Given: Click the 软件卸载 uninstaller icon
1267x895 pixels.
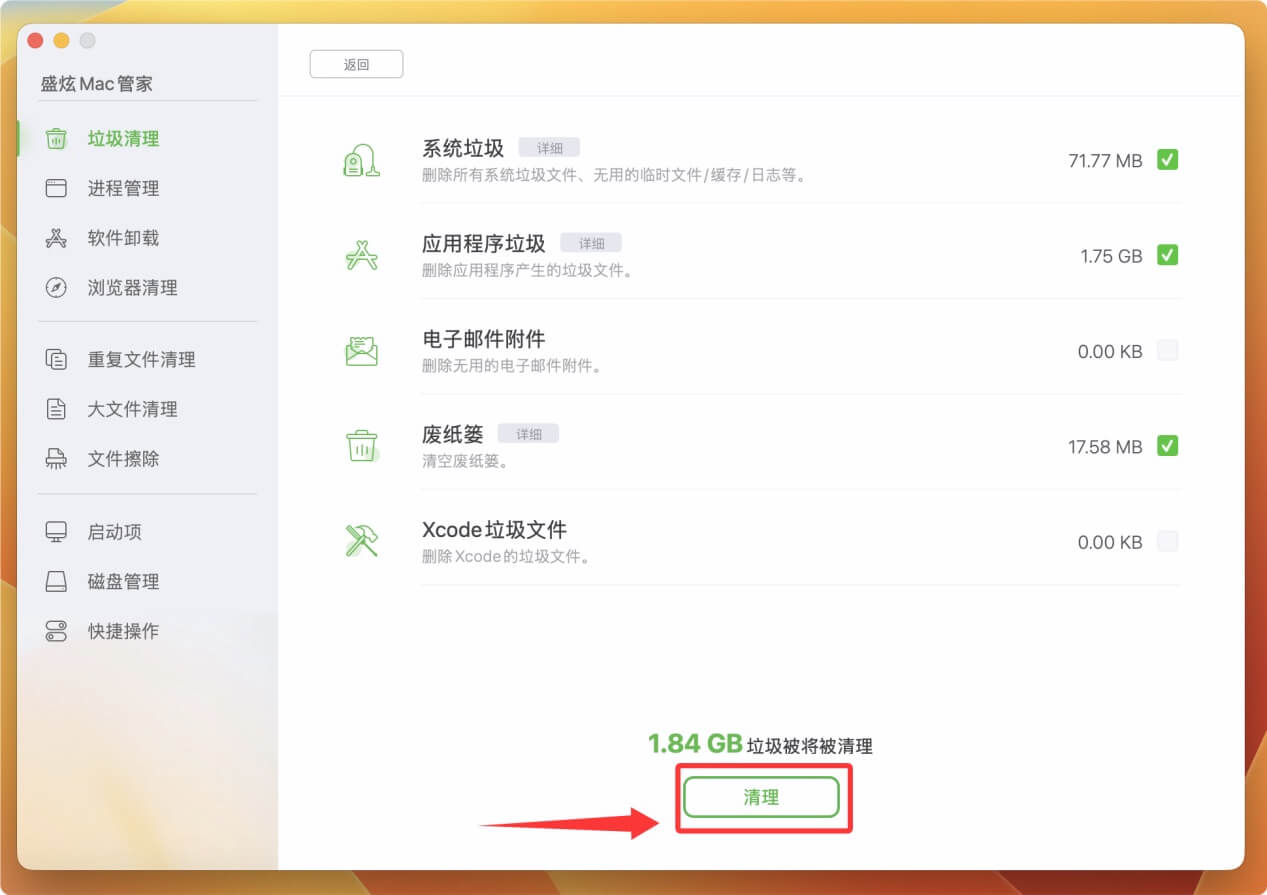Looking at the screenshot, I should point(58,238).
